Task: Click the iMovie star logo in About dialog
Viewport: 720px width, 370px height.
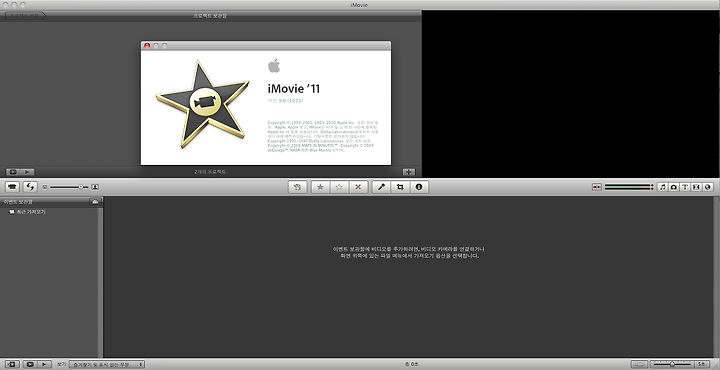Action: [202, 104]
